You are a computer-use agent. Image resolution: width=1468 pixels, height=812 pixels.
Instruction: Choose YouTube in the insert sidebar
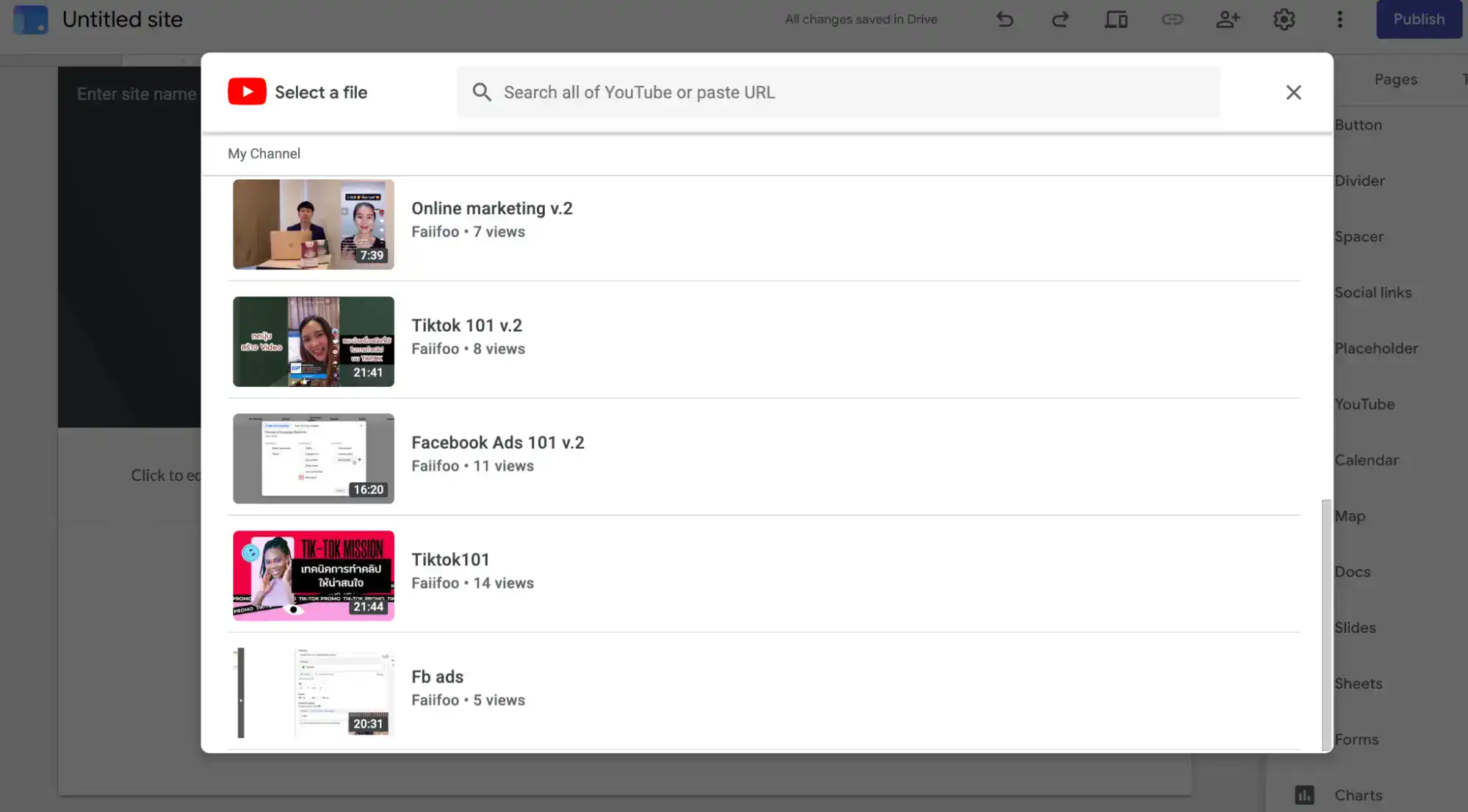1364,404
